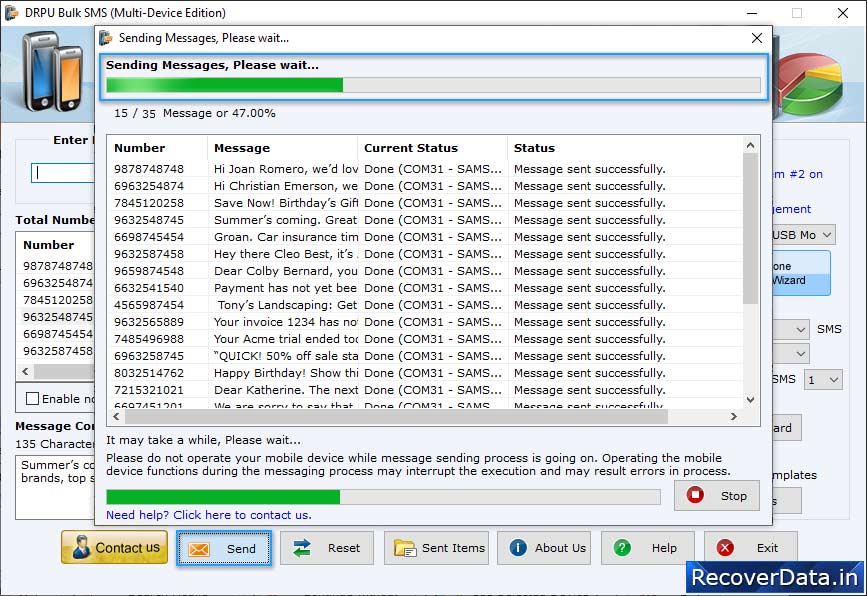Toggle the Enable checkbox below number list
The height and width of the screenshot is (596, 867).
click(x=33, y=399)
